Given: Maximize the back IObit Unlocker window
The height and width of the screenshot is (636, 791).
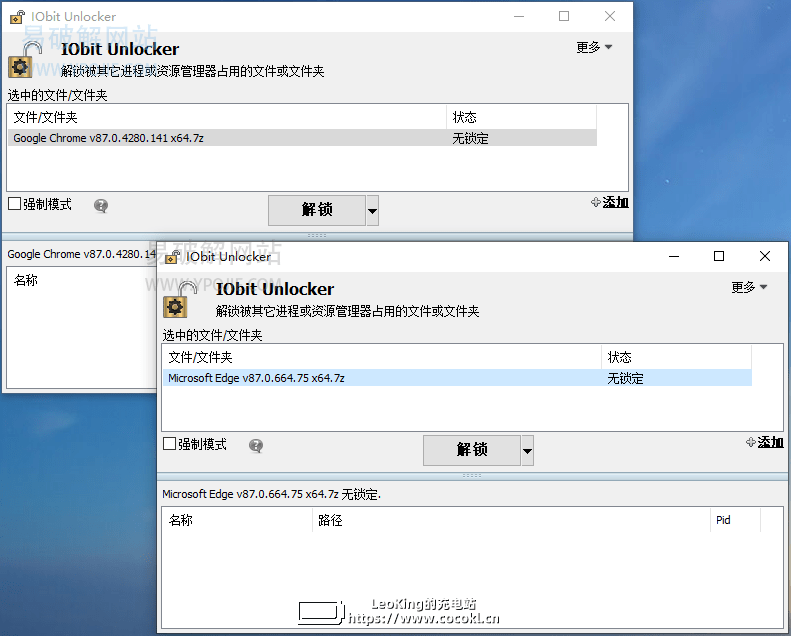Looking at the screenshot, I should [564, 17].
